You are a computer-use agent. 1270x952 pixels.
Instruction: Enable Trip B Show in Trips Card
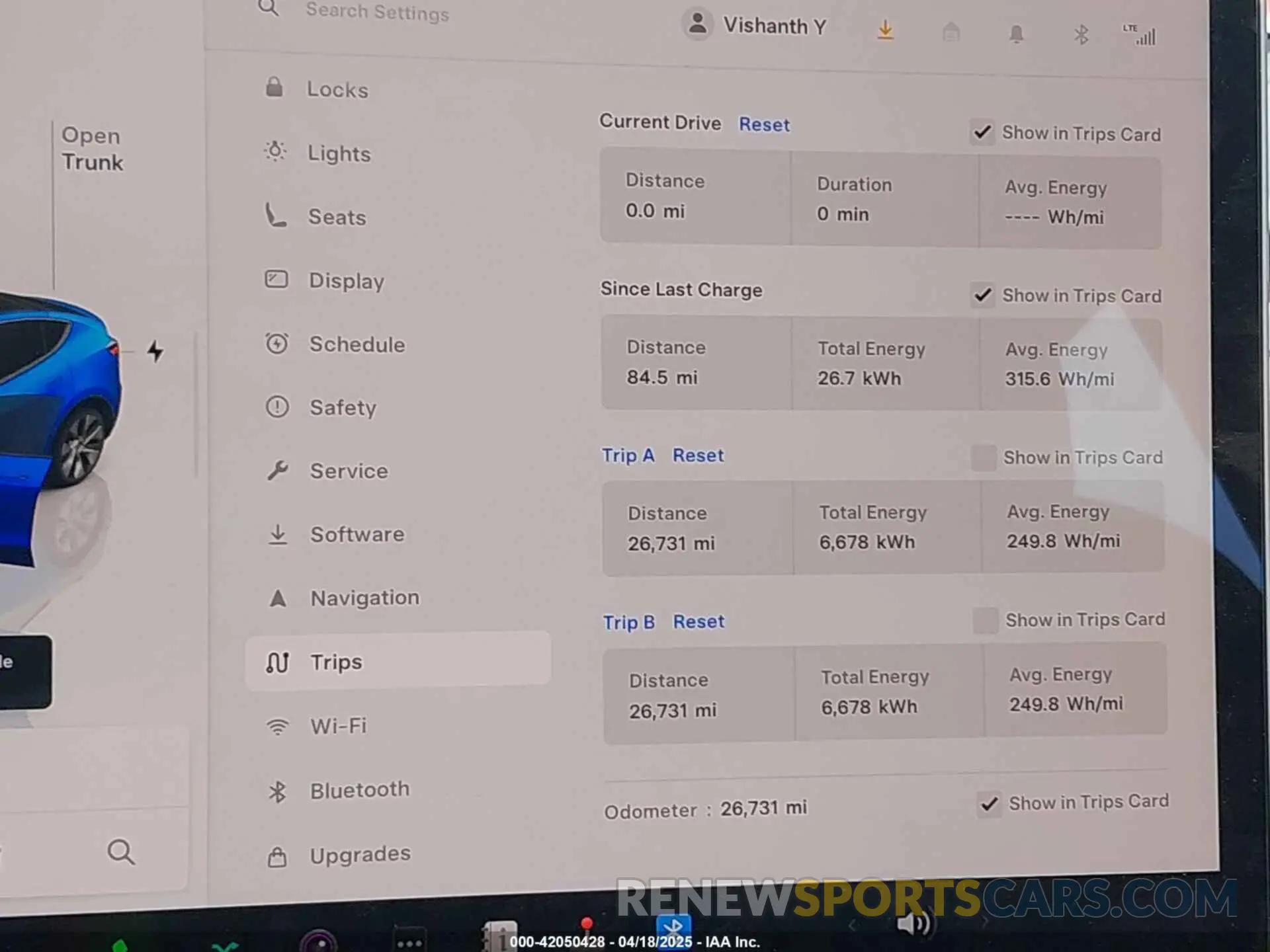point(986,620)
